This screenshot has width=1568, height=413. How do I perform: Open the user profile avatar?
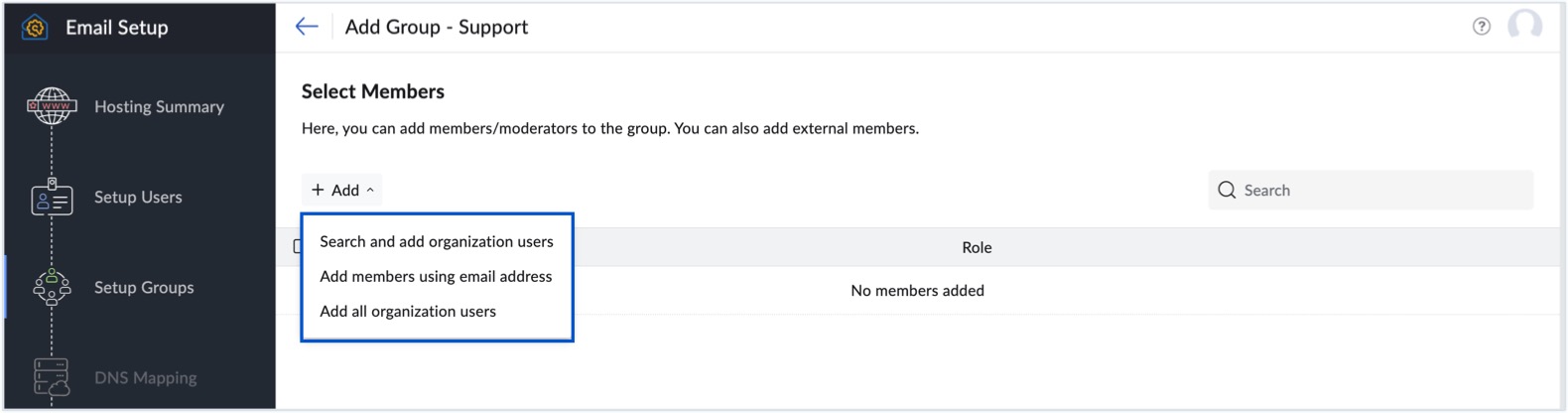[1524, 26]
